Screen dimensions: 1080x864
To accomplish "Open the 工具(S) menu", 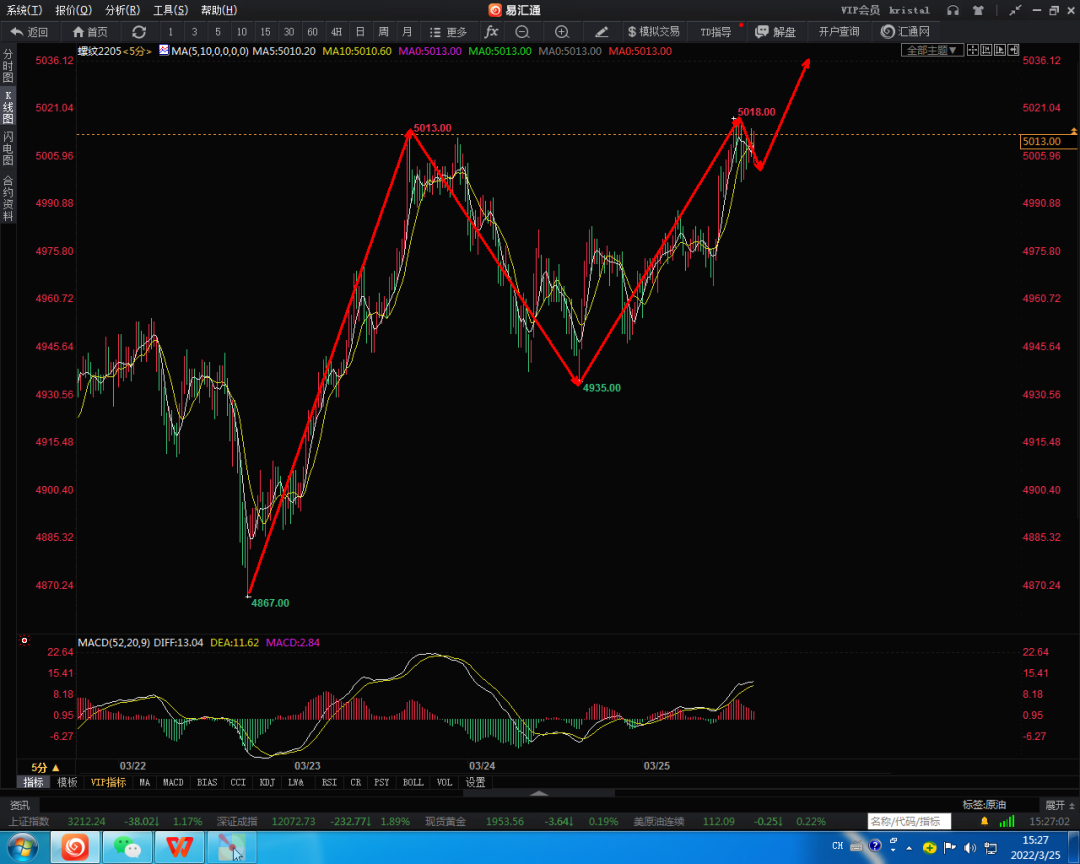I will click(x=170, y=10).
